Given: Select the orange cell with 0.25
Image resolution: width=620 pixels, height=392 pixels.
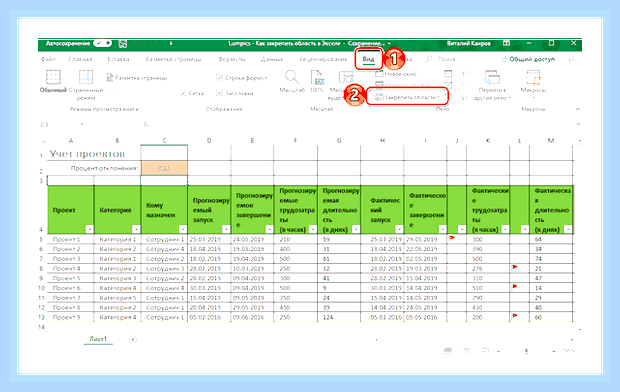Looking at the screenshot, I should point(164,168).
